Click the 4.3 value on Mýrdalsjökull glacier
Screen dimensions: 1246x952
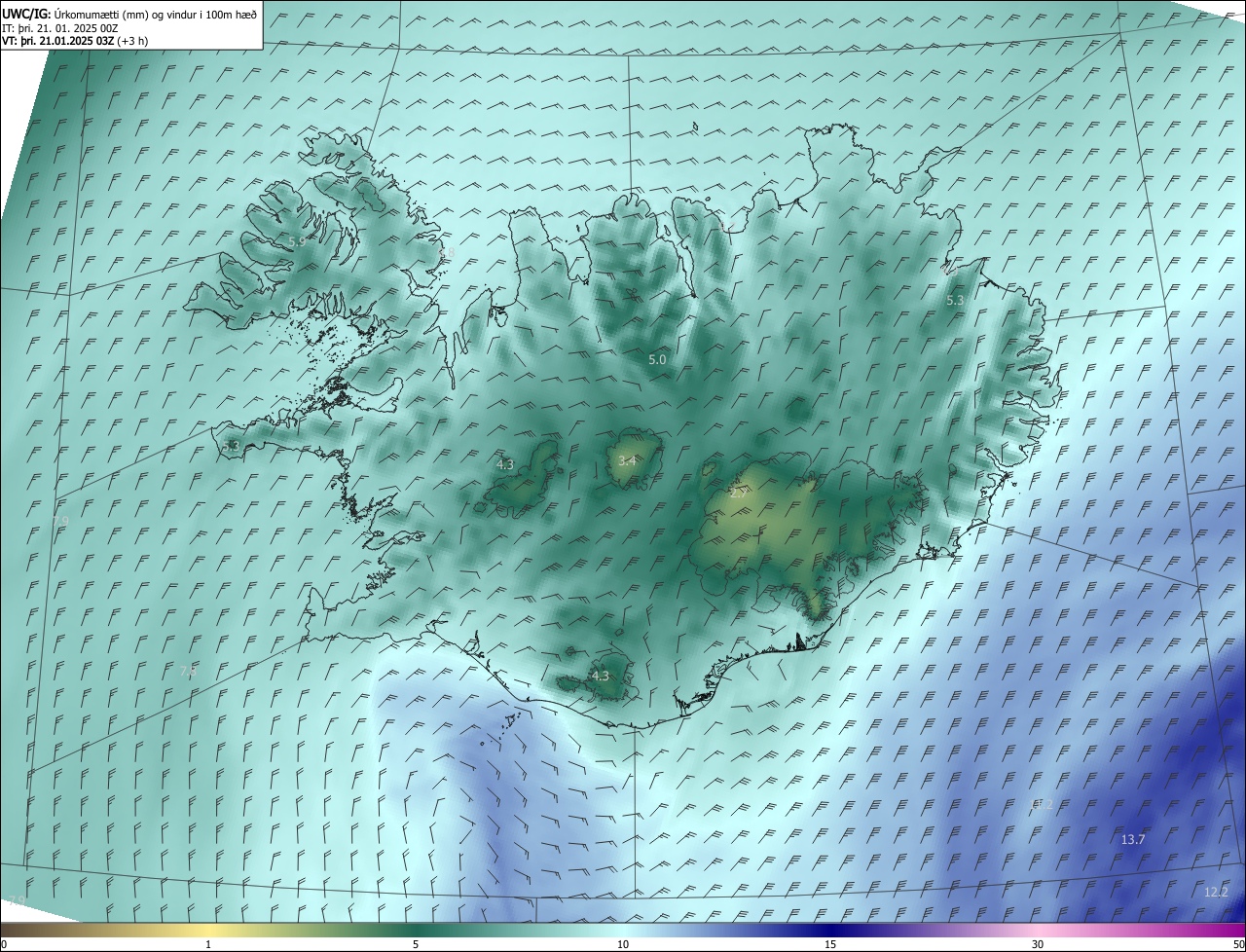601,676
